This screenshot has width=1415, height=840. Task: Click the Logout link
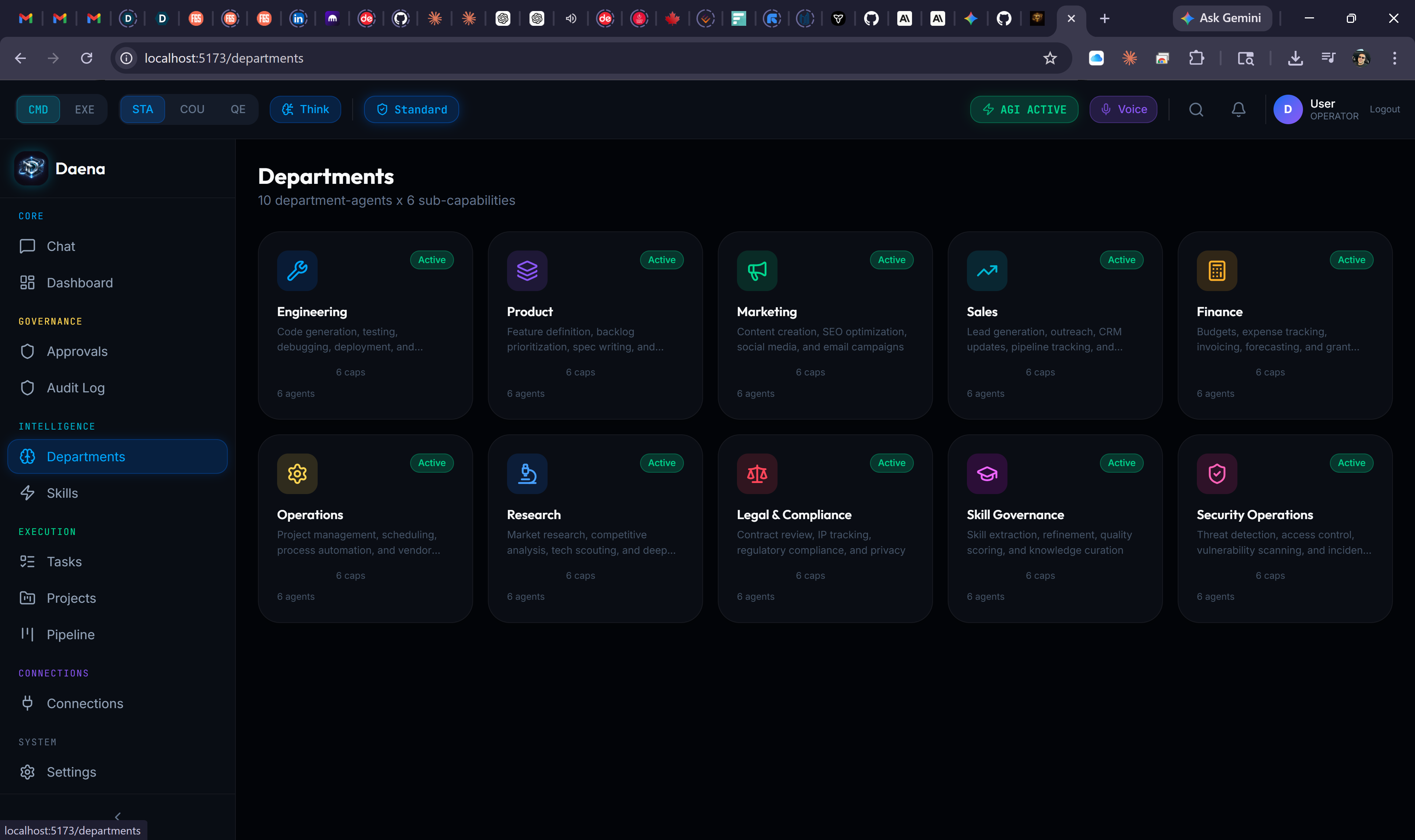pyautogui.click(x=1384, y=109)
